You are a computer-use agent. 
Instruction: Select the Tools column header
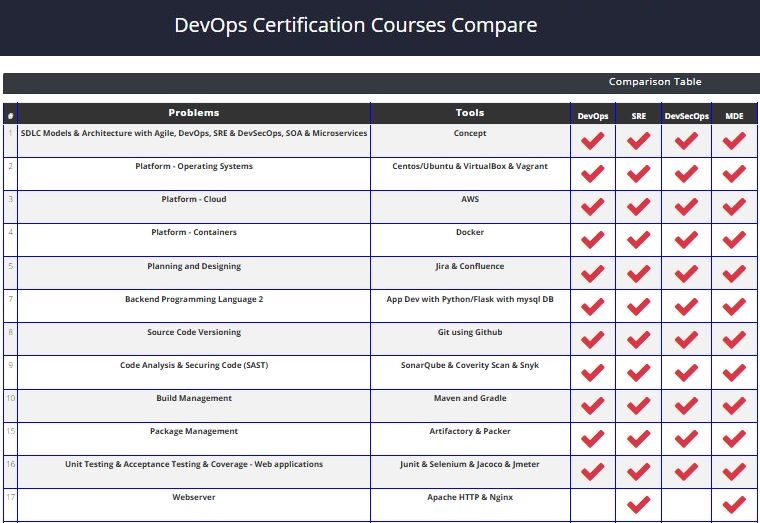click(470, 113)
